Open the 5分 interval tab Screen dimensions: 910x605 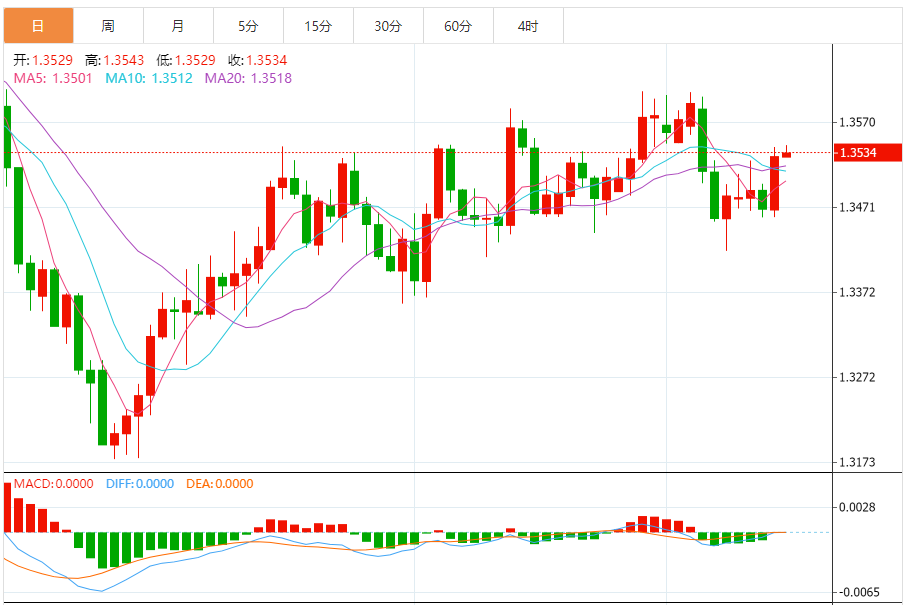pyautogui.click(x=248, y=26)
